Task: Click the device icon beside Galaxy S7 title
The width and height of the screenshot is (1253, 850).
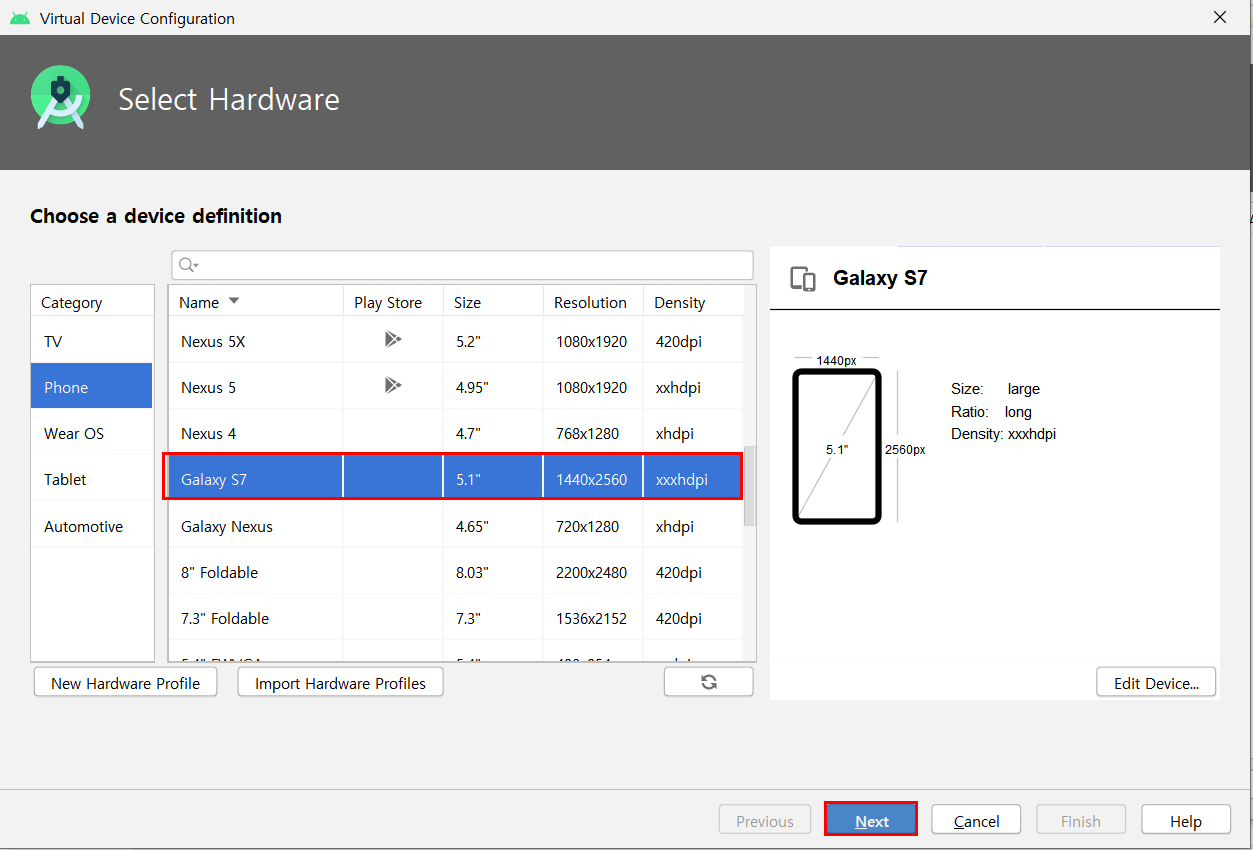Action: pos(803,279)
